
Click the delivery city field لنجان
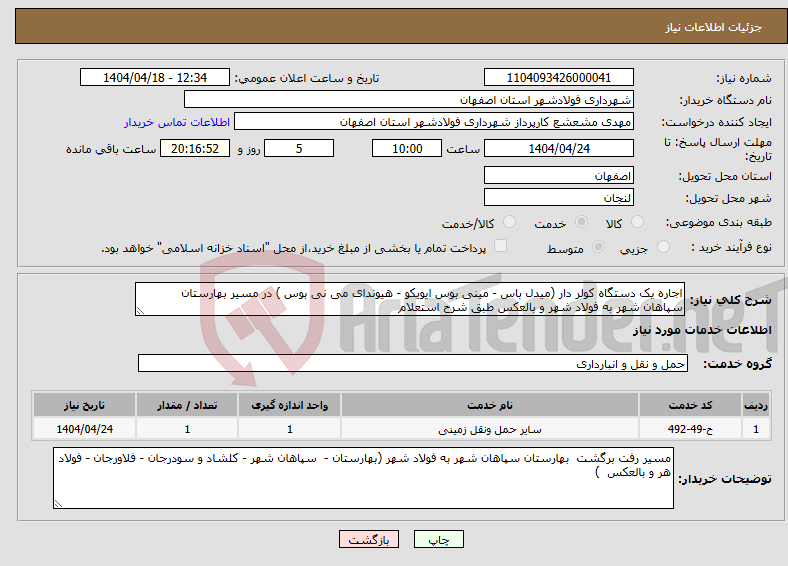559,197
